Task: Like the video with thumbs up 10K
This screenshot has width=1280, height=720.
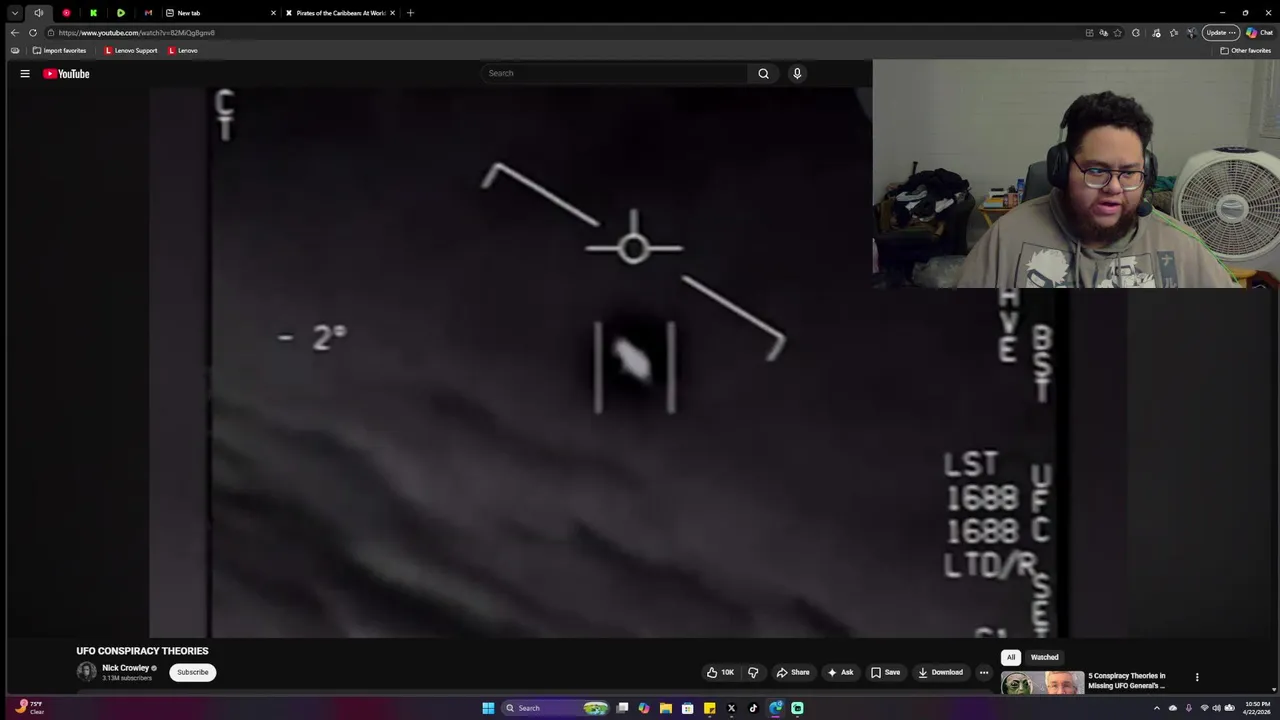Action: 720,672
